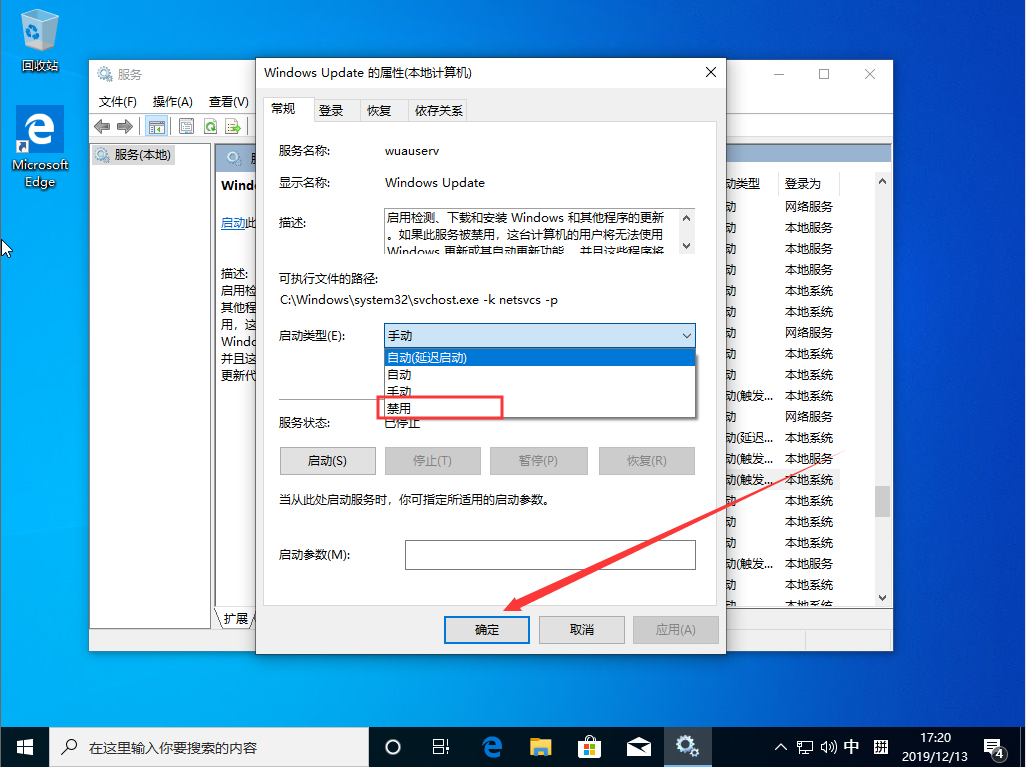
Task: Click the Back arrow in the Services toolbar
Action: coord(101,126)
